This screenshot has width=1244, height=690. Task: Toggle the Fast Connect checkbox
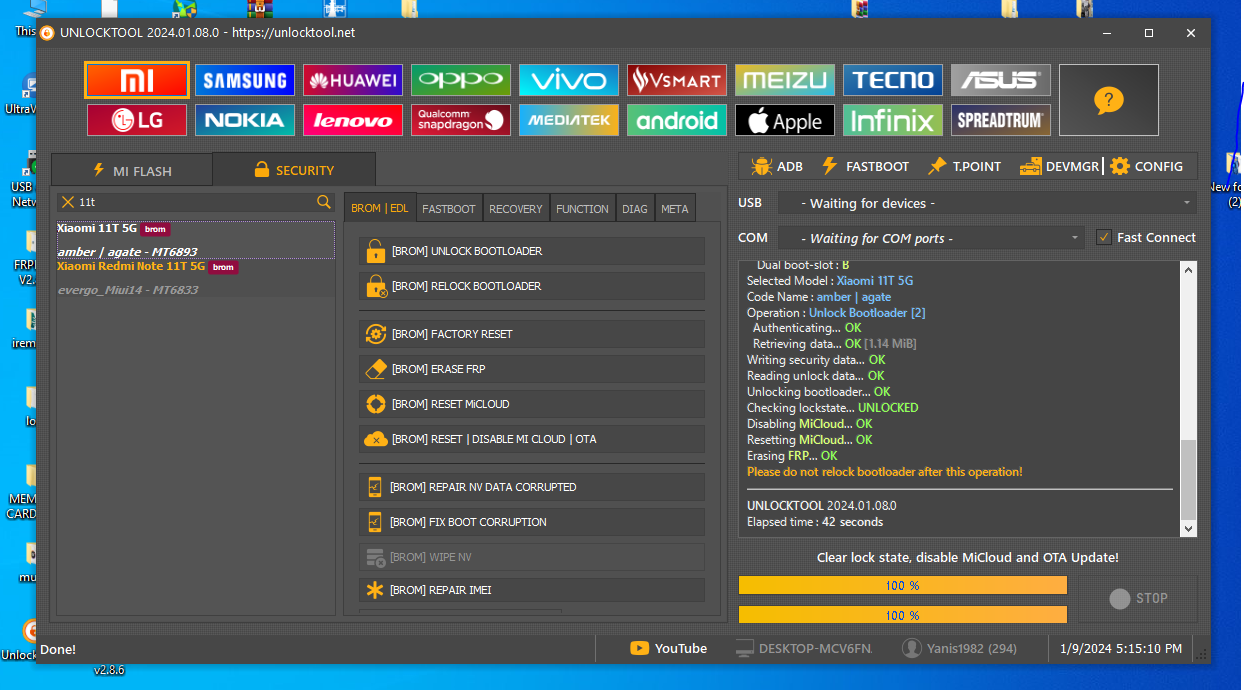point(1104,237)
